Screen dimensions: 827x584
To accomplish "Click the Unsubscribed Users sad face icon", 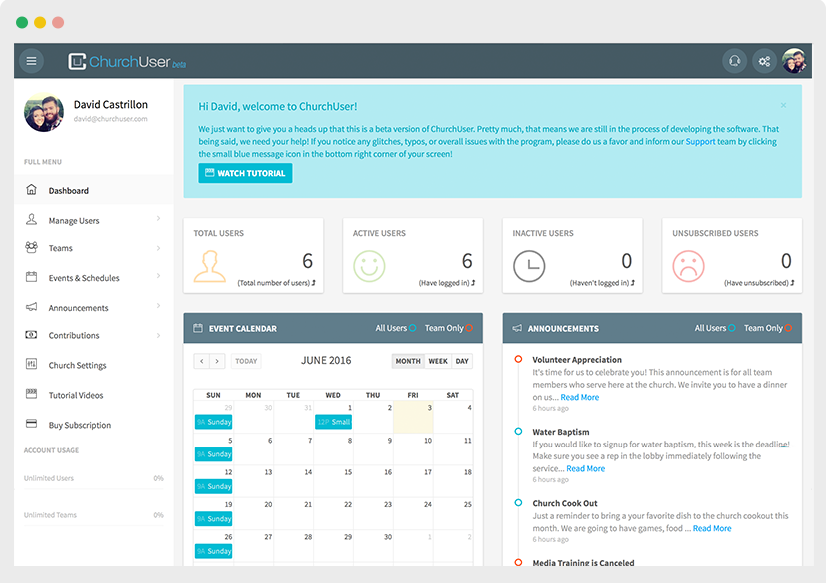I will (688, 266).
